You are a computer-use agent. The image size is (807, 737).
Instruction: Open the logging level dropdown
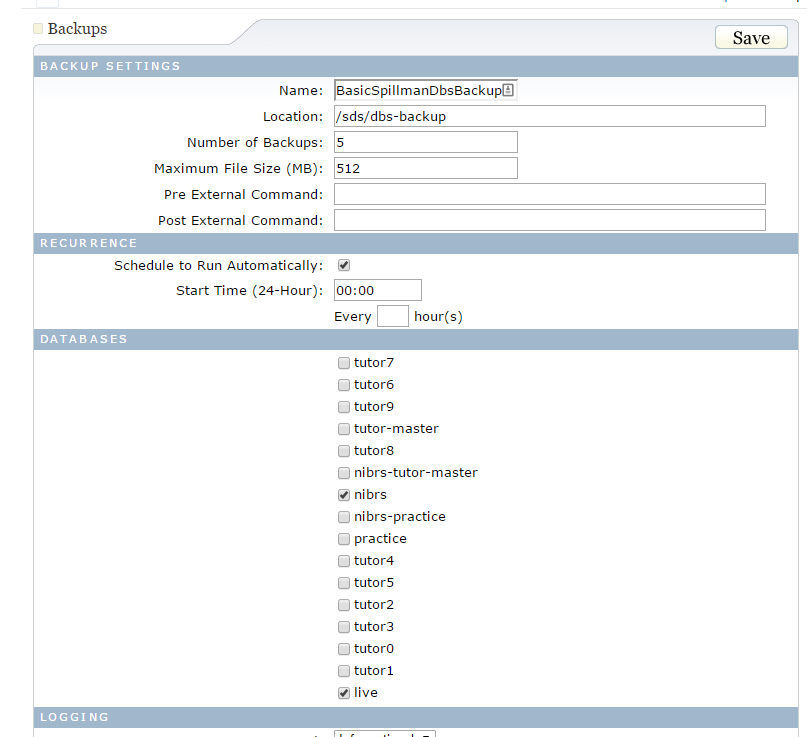385,734
